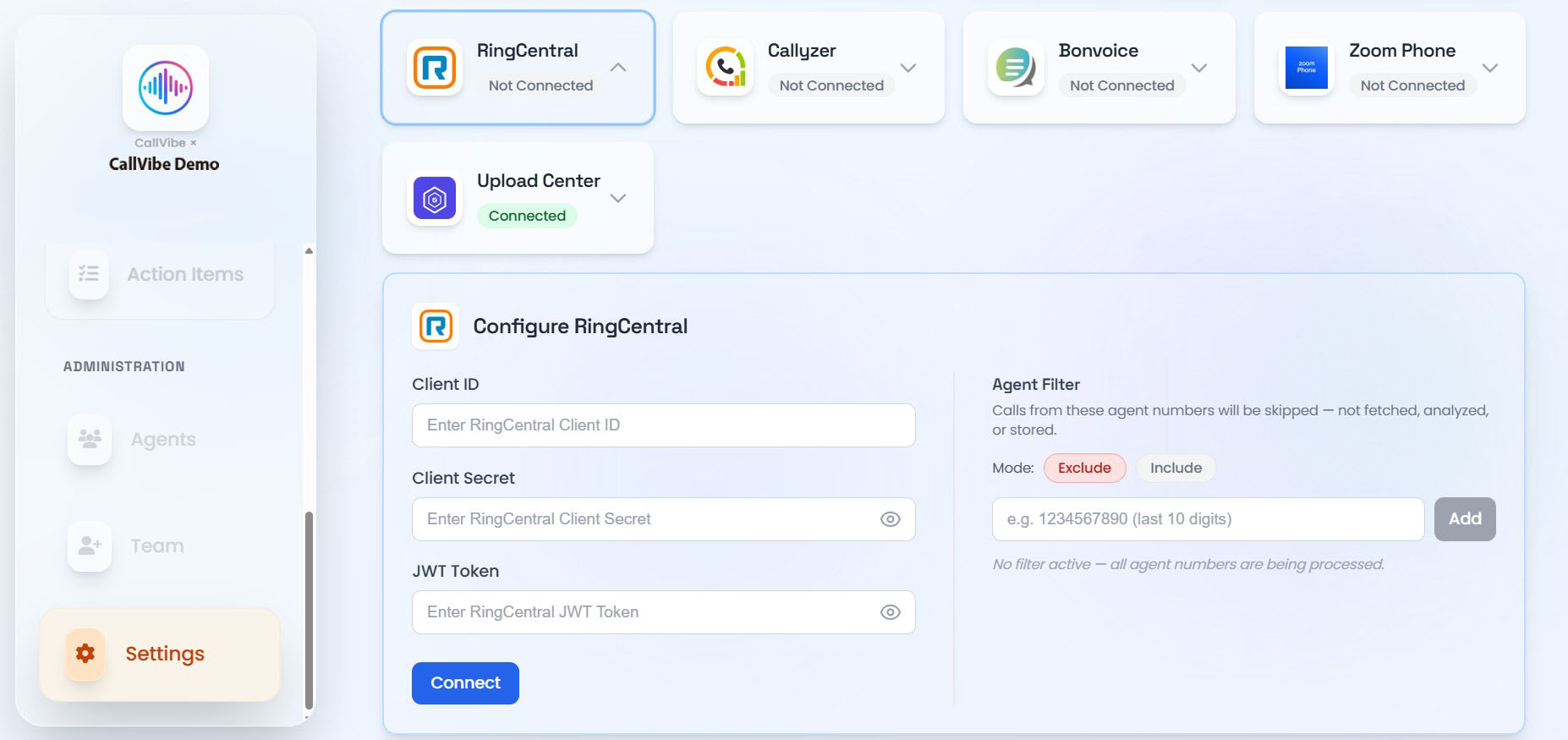This screenshot has height=740, width=1568.
Task: Click the sidebar scroll up arrow
Action: pos(309,250)
